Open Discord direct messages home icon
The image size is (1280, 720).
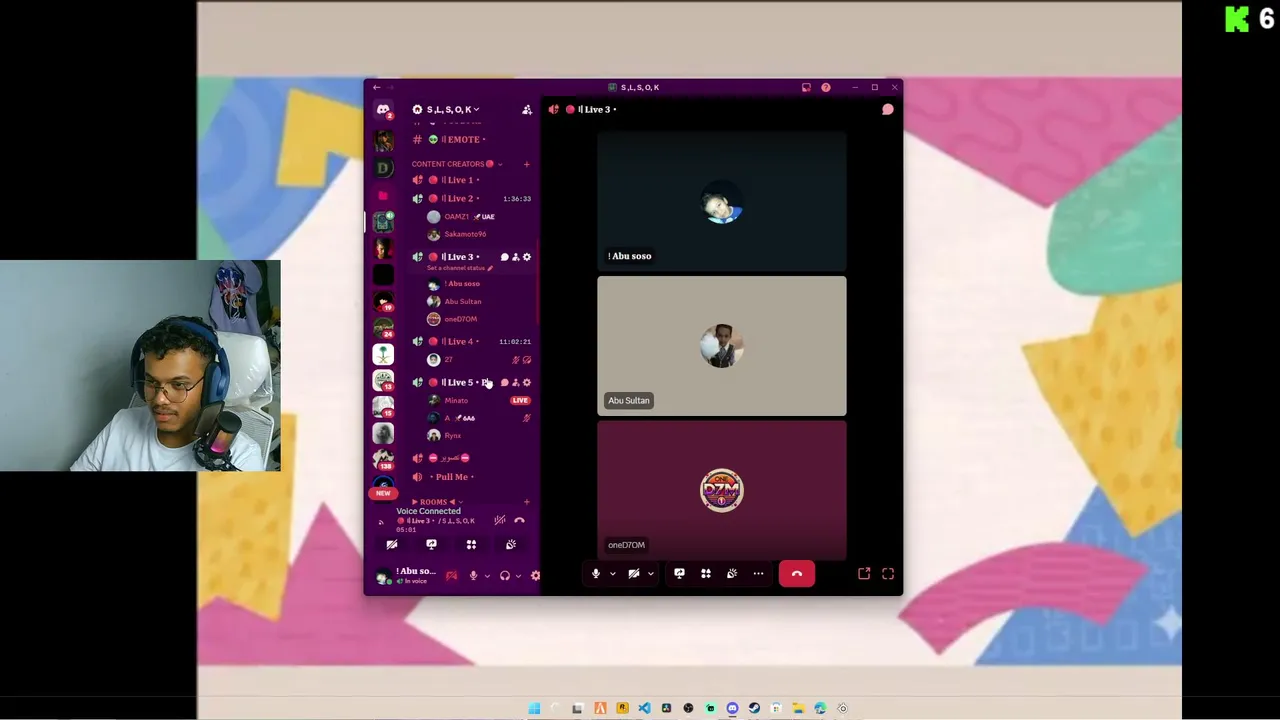[383, 110]
